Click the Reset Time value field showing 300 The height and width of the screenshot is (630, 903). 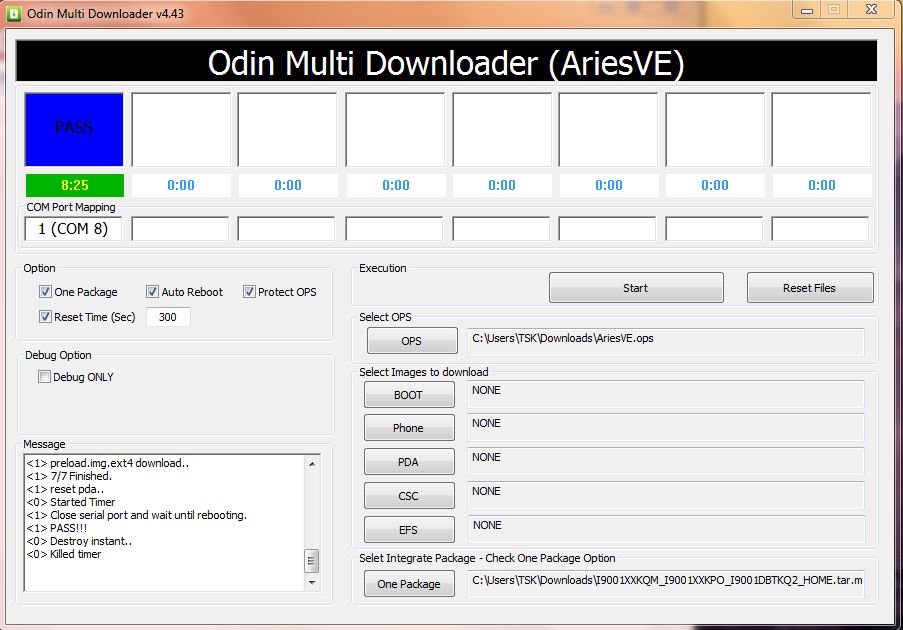(168, 317)
